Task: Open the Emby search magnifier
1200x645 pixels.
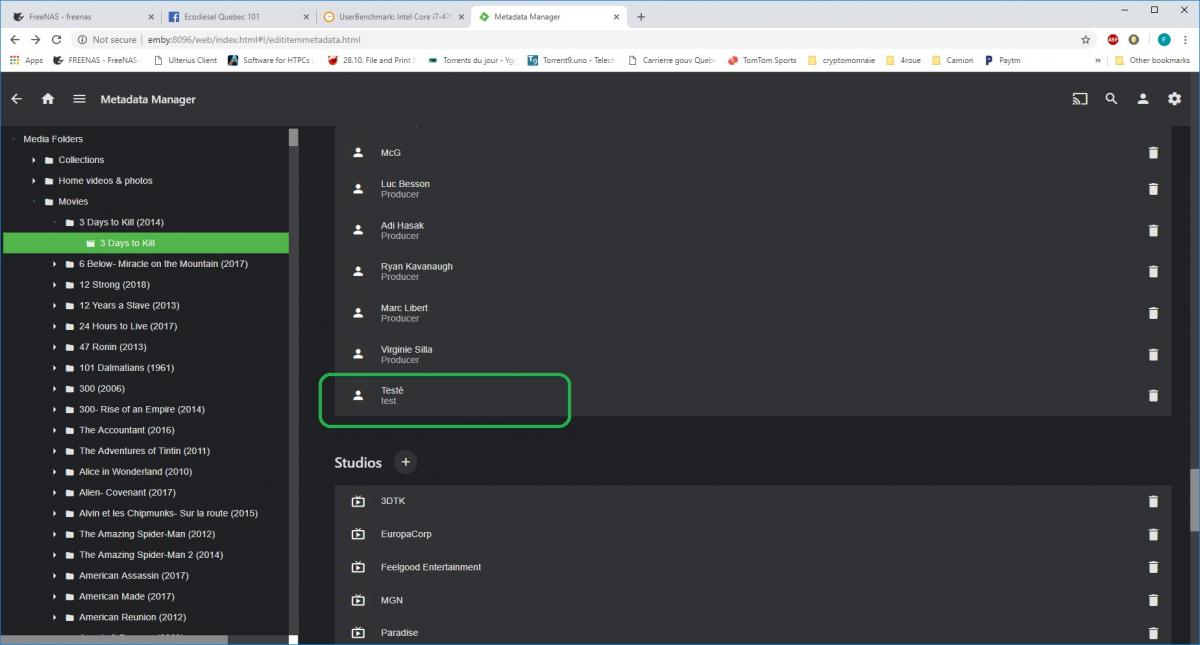Action: tap(1111, 99)
